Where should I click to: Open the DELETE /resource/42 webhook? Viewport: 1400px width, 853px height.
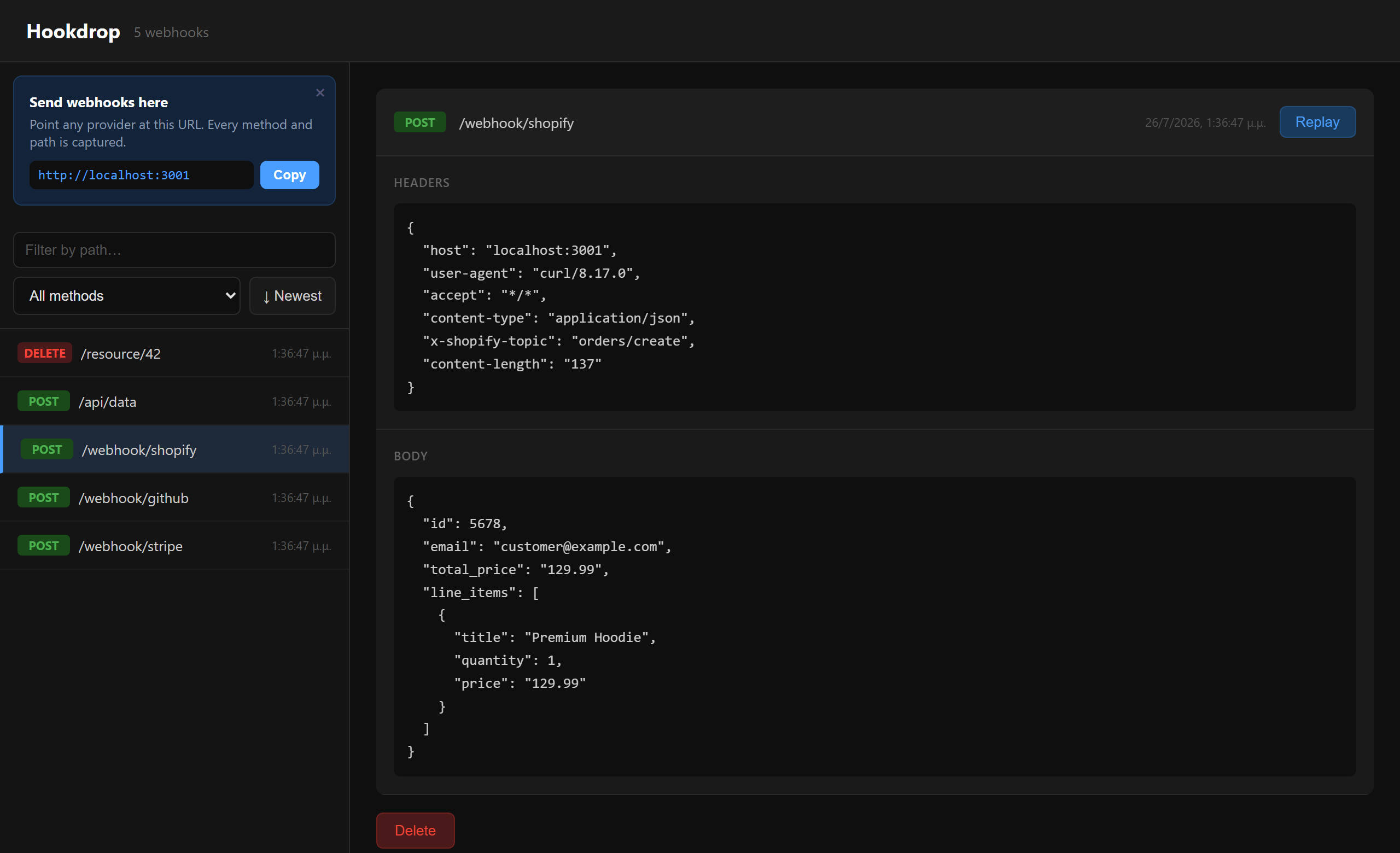point(174,353)
